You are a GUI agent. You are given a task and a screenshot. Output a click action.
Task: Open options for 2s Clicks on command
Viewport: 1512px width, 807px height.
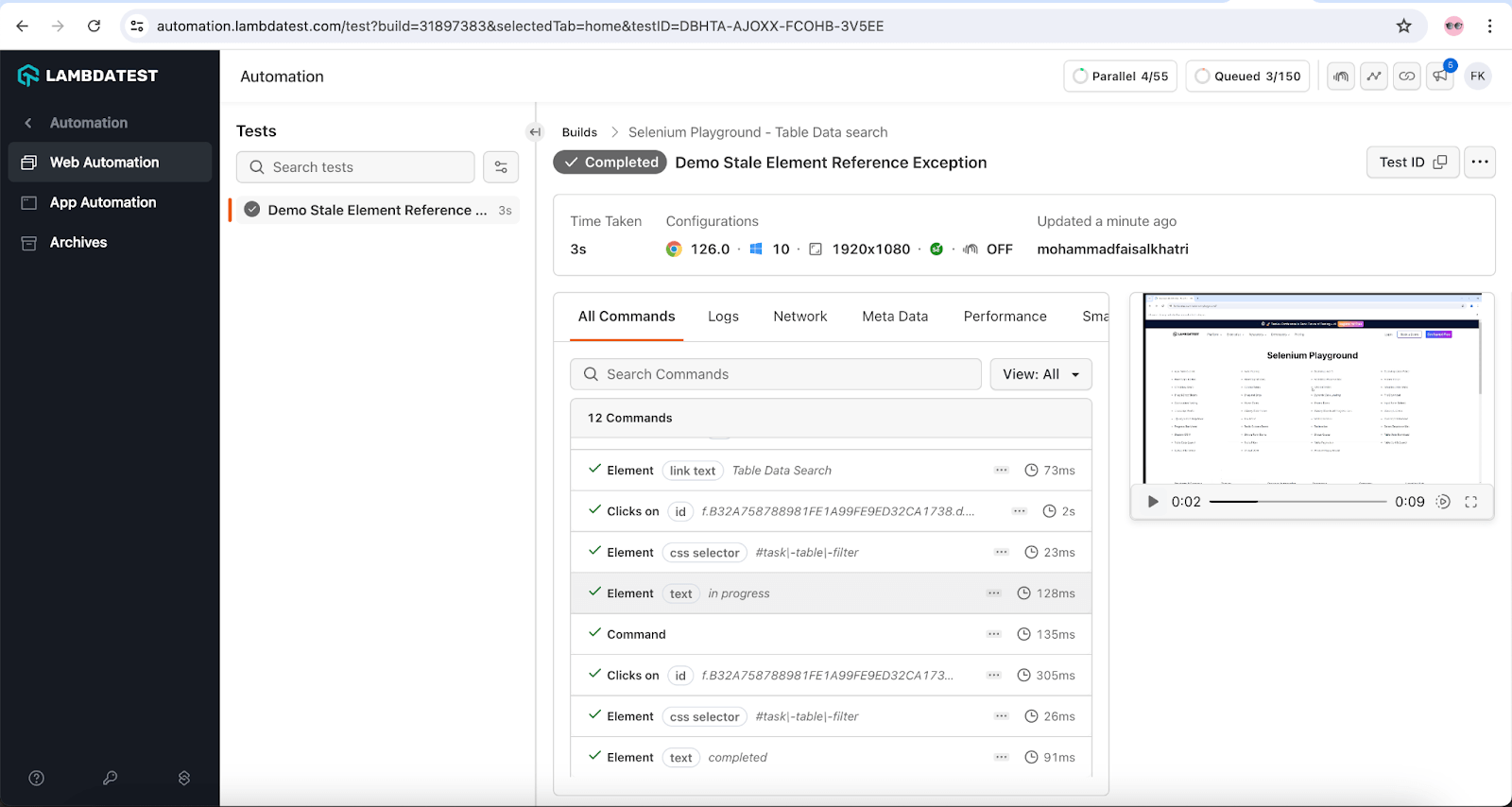pos(1019,511)
